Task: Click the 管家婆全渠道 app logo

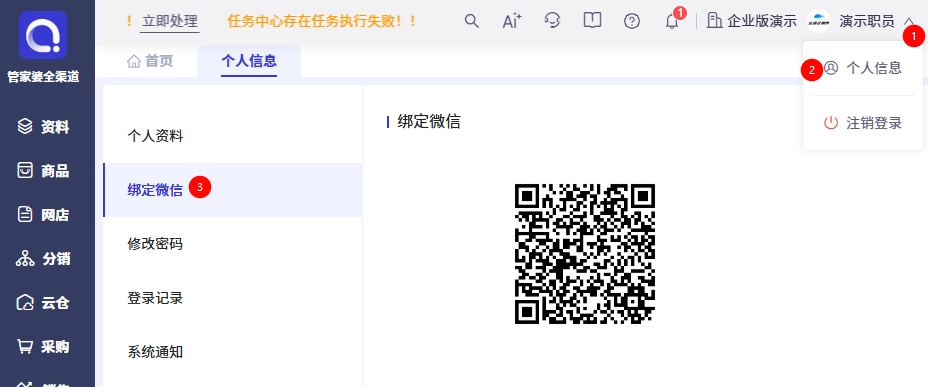Action: (x=43, y=35)
